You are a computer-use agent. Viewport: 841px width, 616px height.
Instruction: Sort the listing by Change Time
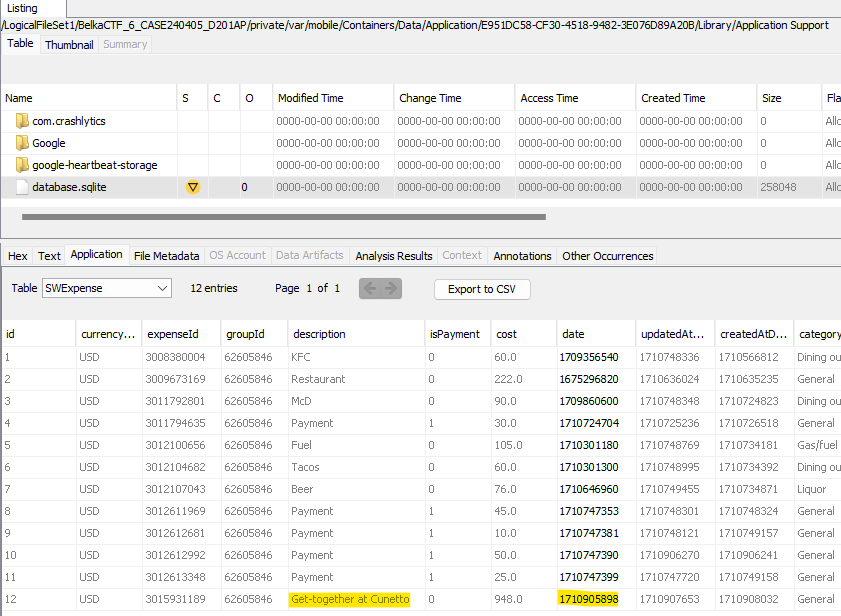pos(454,98)
